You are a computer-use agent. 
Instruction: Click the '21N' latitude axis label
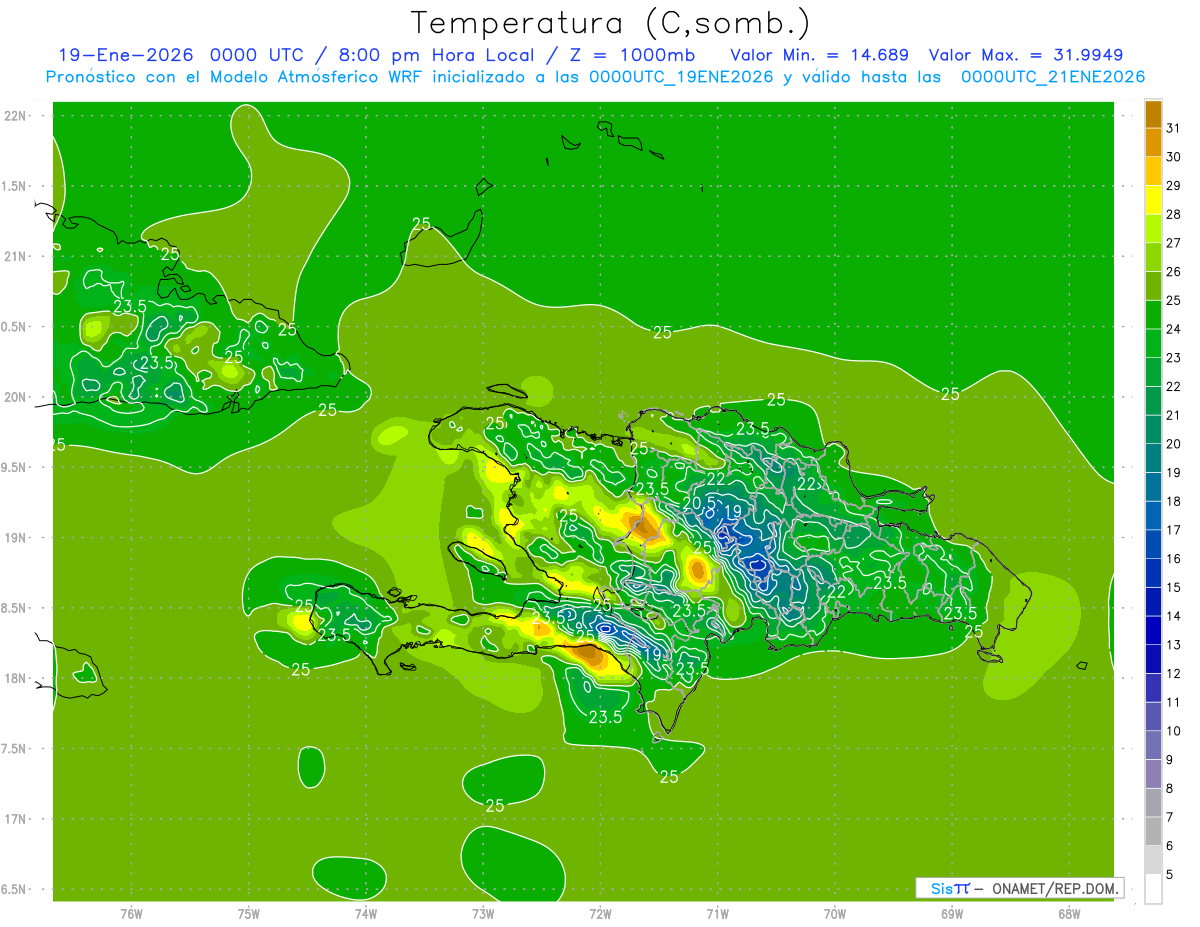16,257
